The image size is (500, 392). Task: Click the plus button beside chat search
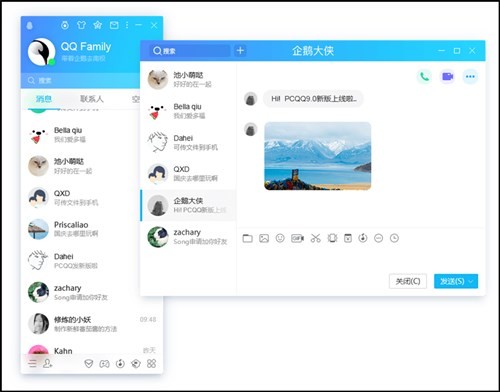tap(240, 51)
